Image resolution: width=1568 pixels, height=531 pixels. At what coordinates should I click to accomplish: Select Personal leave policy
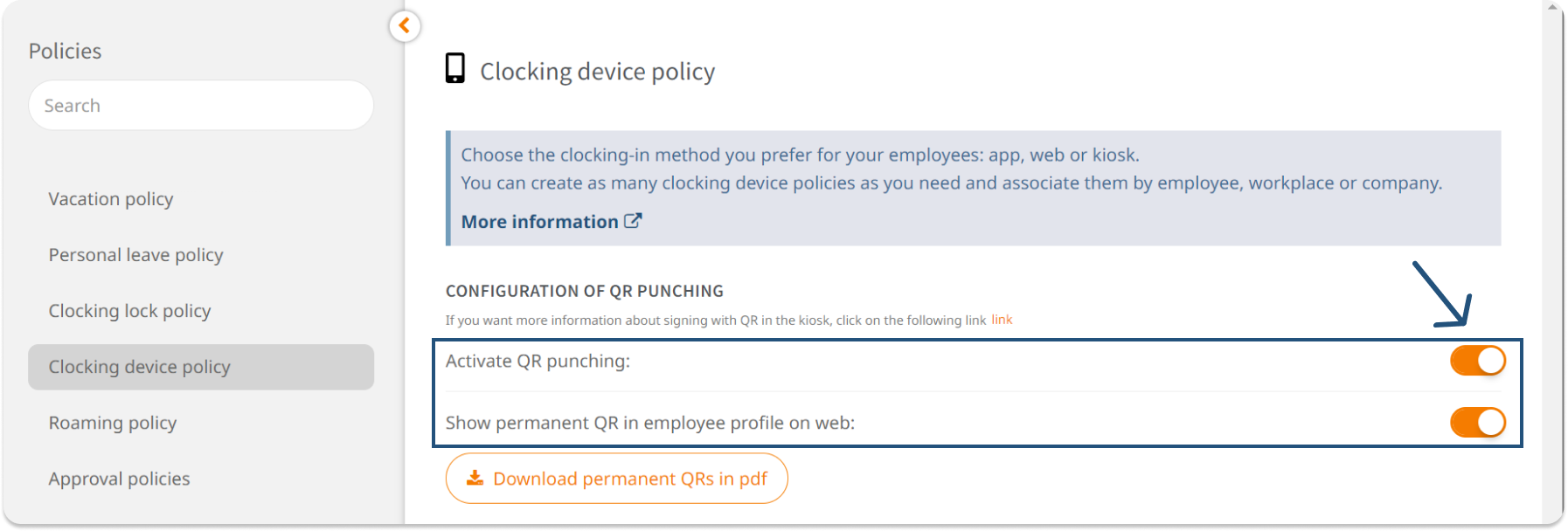(135, 255)
